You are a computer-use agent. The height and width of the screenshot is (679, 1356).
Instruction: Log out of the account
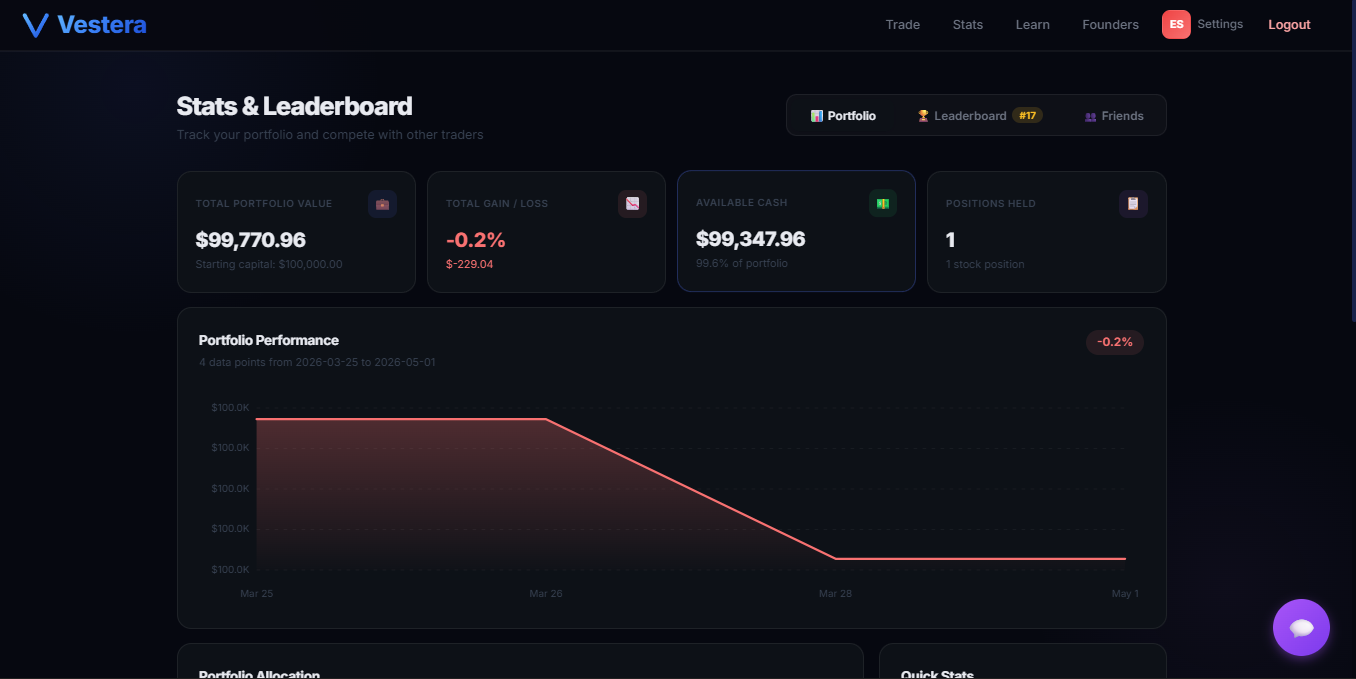pos(1289,25)
